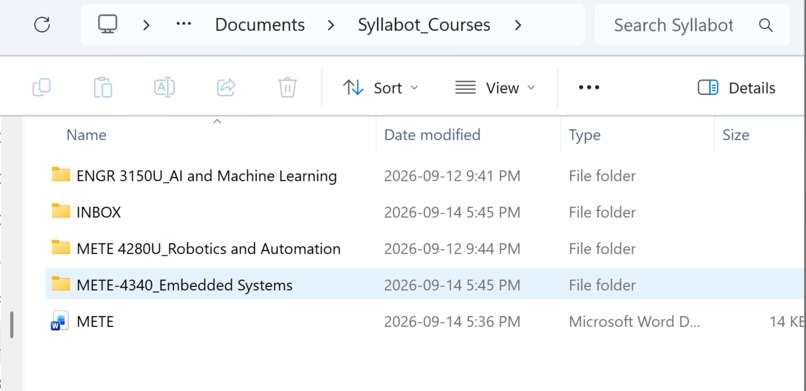Select Syllabot_Courses in the breadcrumb
Image resolution: width=806 pixels, height=391 pixels.
click(x=424, y=25)
